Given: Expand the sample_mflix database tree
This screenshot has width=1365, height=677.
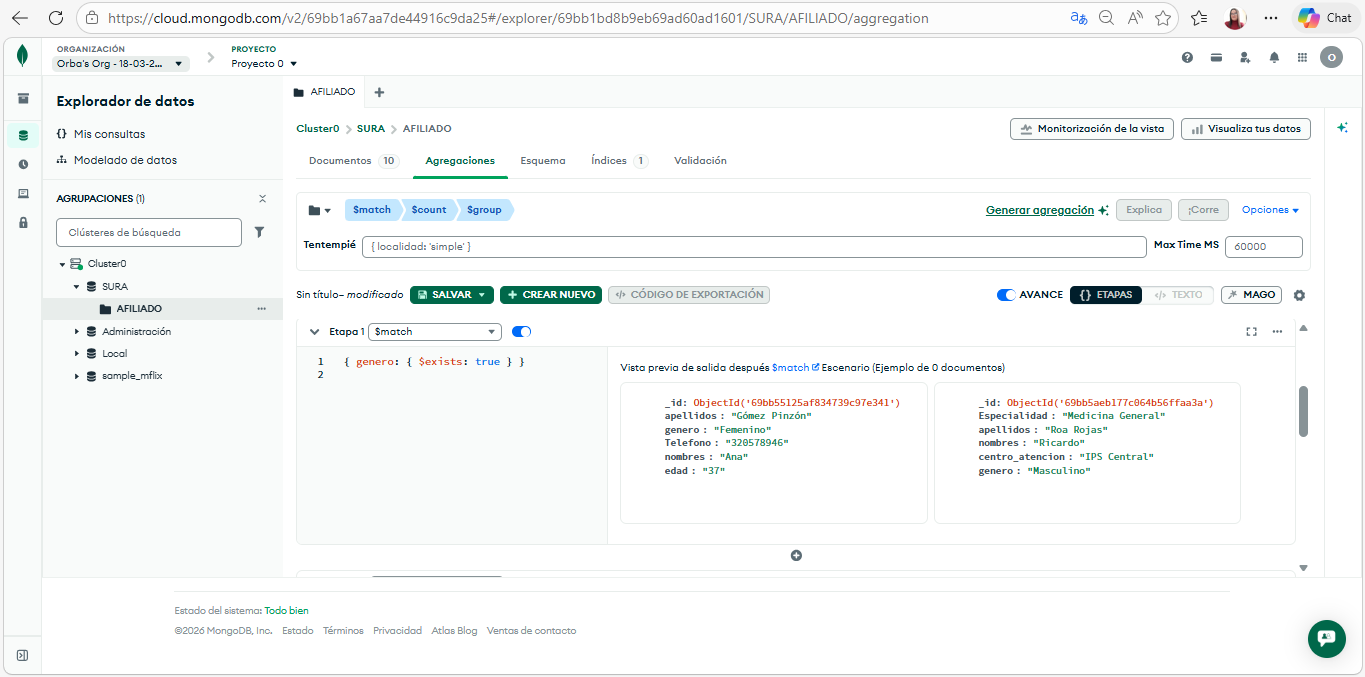Looking at the screenshot, I should (x=77, y=376).
